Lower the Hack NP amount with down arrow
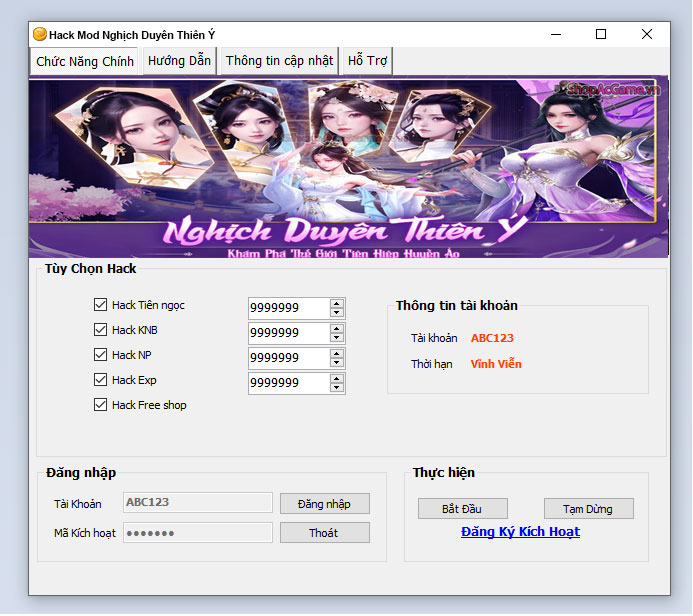Image resolution: width=693 pixels, height=616 pixels. tap(337, 363)
